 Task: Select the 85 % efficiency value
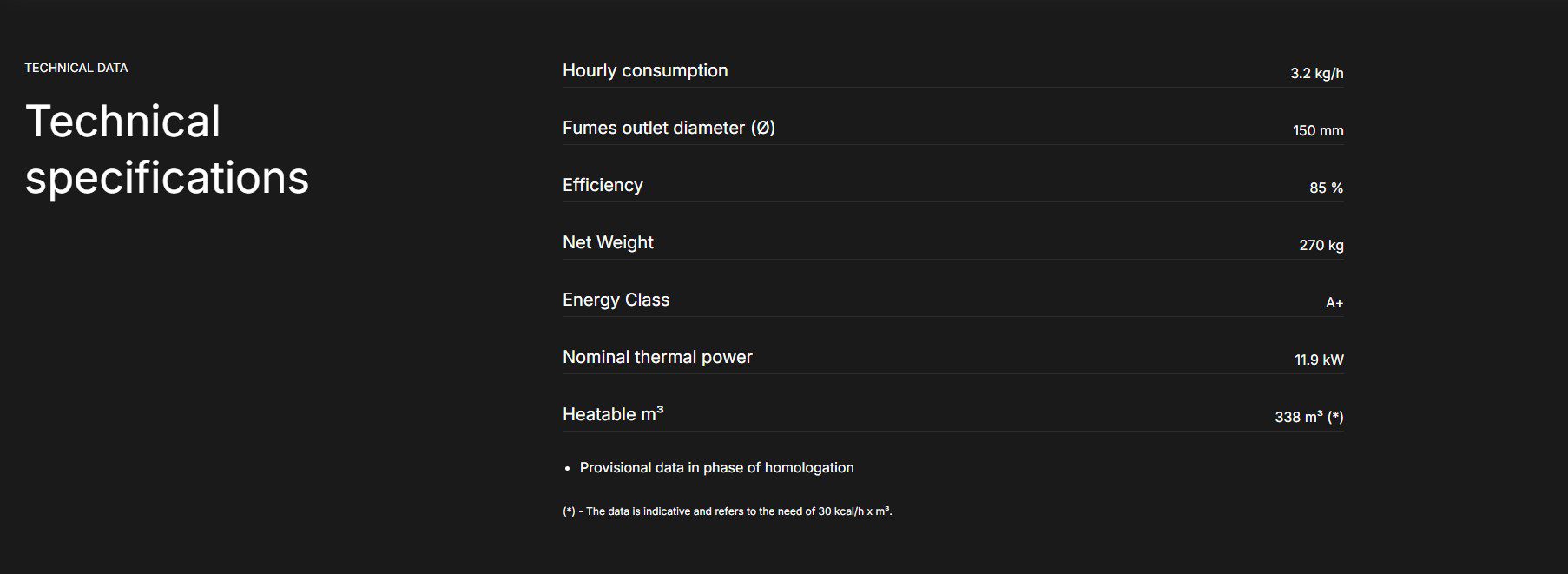click(1326, 188)
